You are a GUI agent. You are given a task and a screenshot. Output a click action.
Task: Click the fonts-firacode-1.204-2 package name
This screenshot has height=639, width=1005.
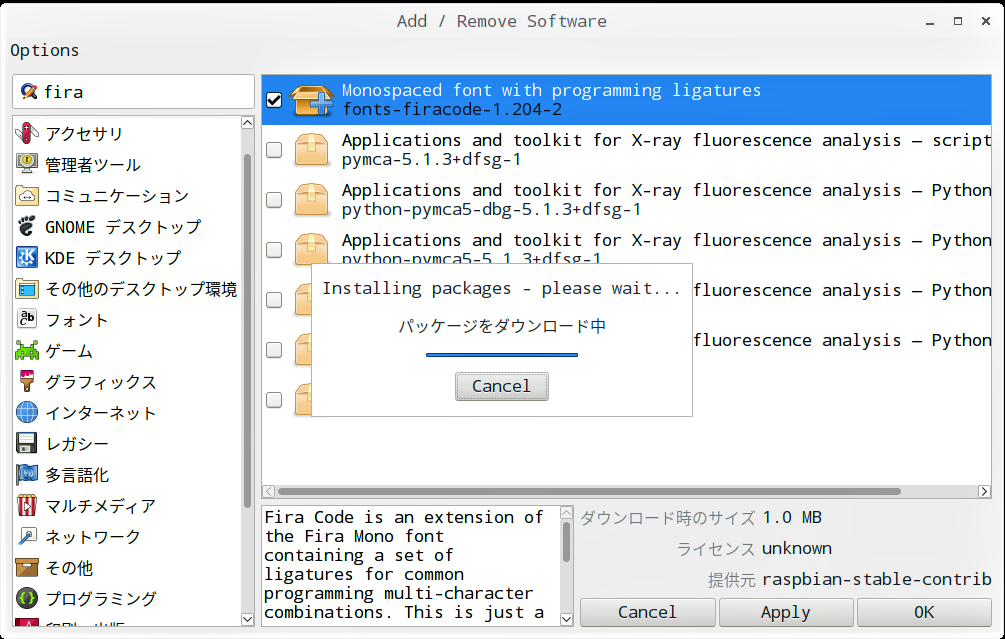pyautogui.click(x=452, y=110)
